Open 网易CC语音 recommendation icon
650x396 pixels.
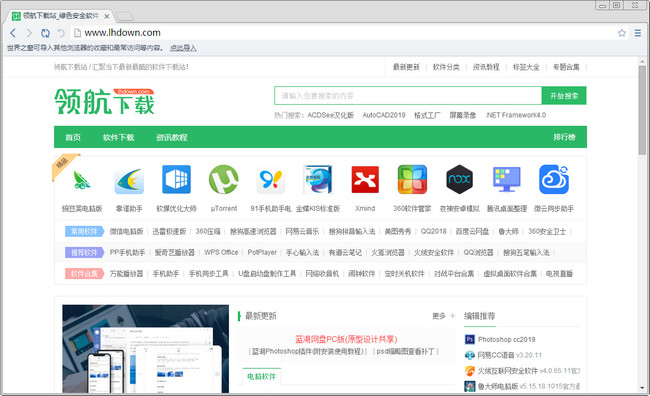tap(469, 355)
